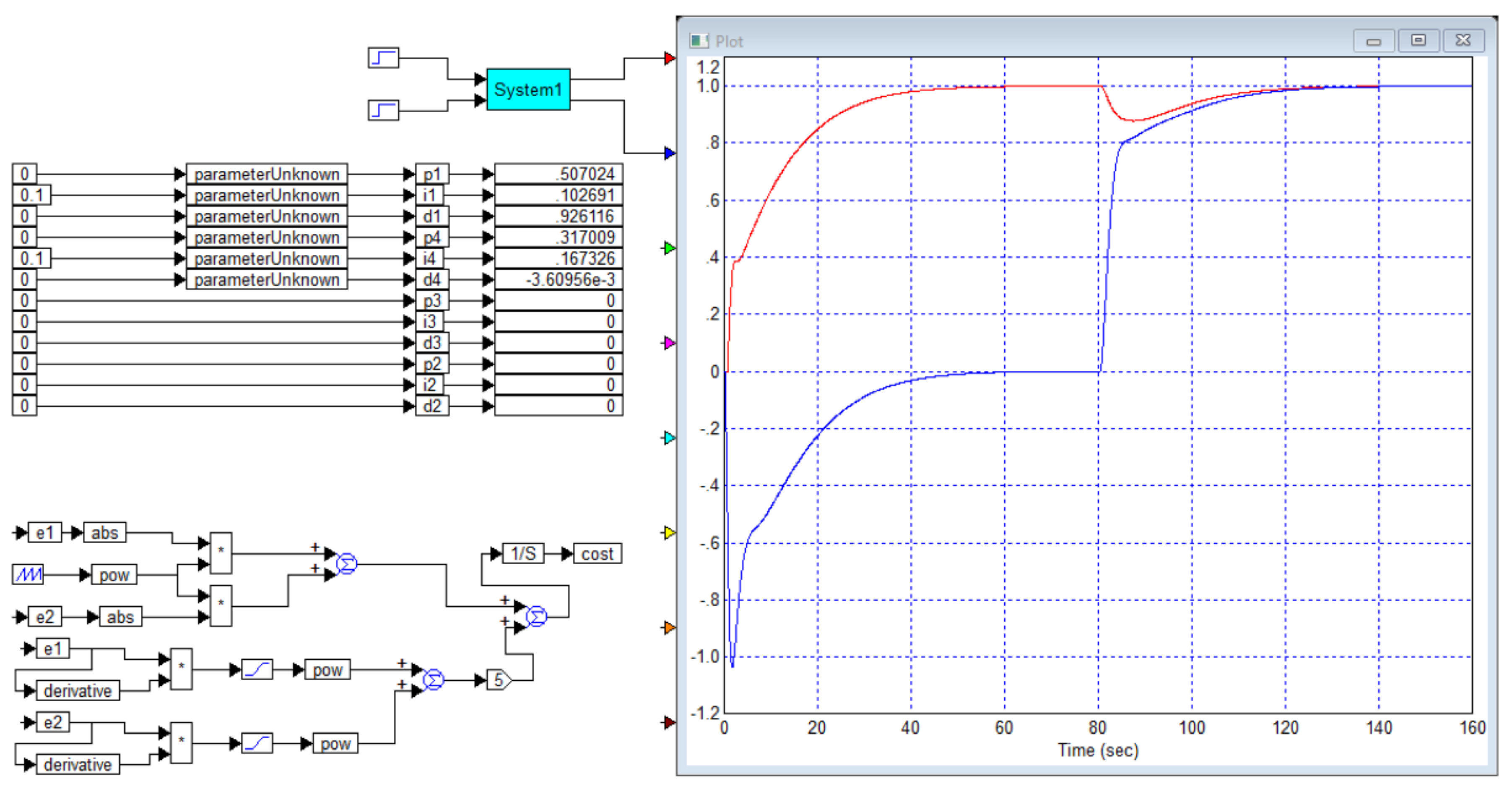
Task: Click the upper-left summing junction
Action: pos(346,564)
